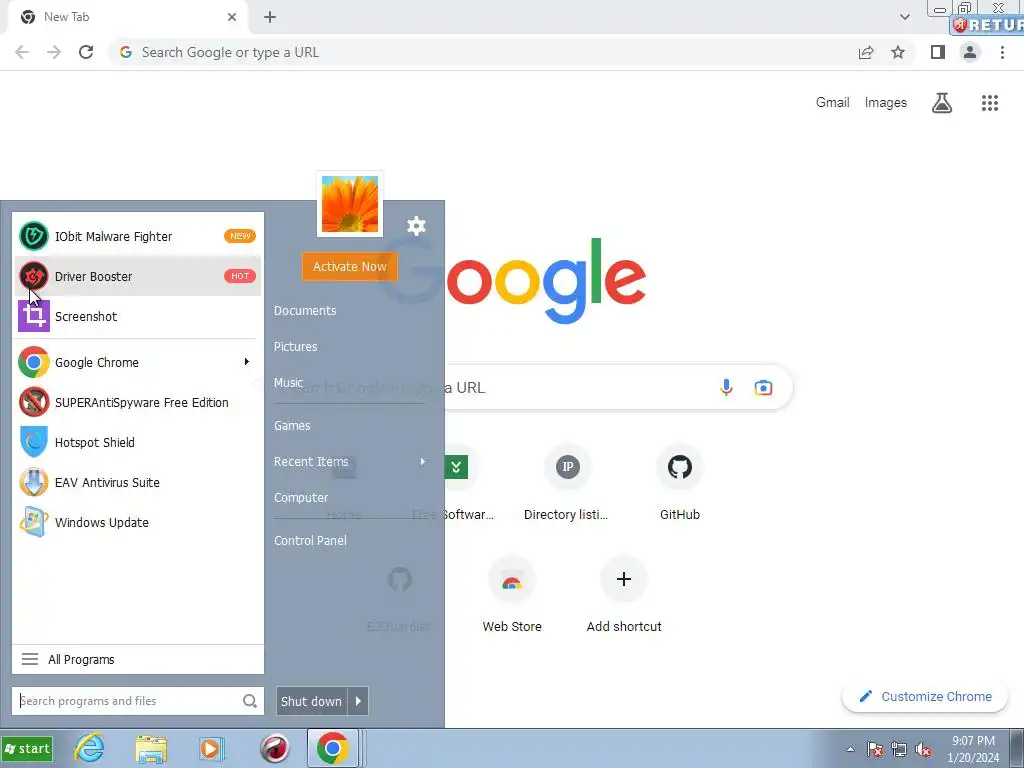Open the Screenshot tool icon
This screenshot has width=1024, height=768.
33,316
